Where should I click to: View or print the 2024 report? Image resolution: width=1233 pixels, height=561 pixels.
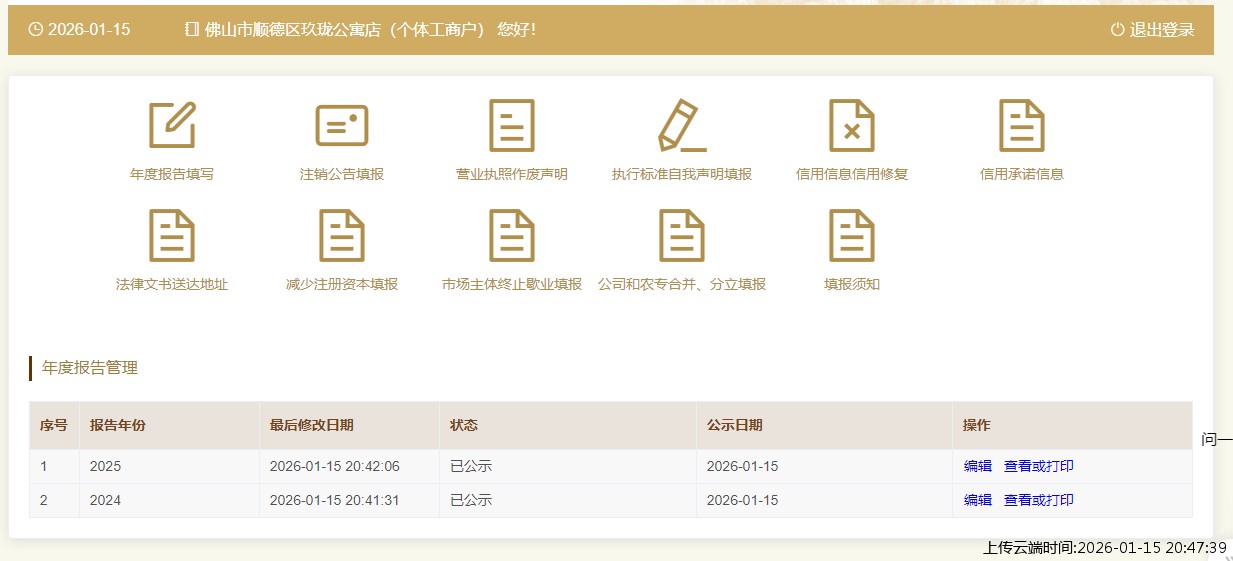tap(1038, 500)
